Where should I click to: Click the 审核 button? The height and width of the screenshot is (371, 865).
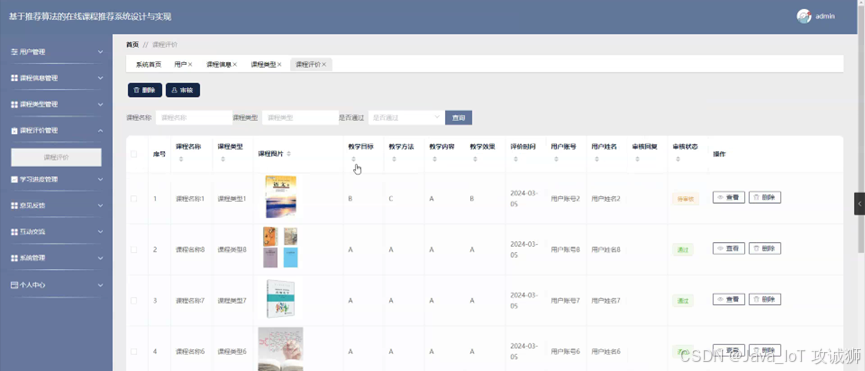tap(183, 90)
